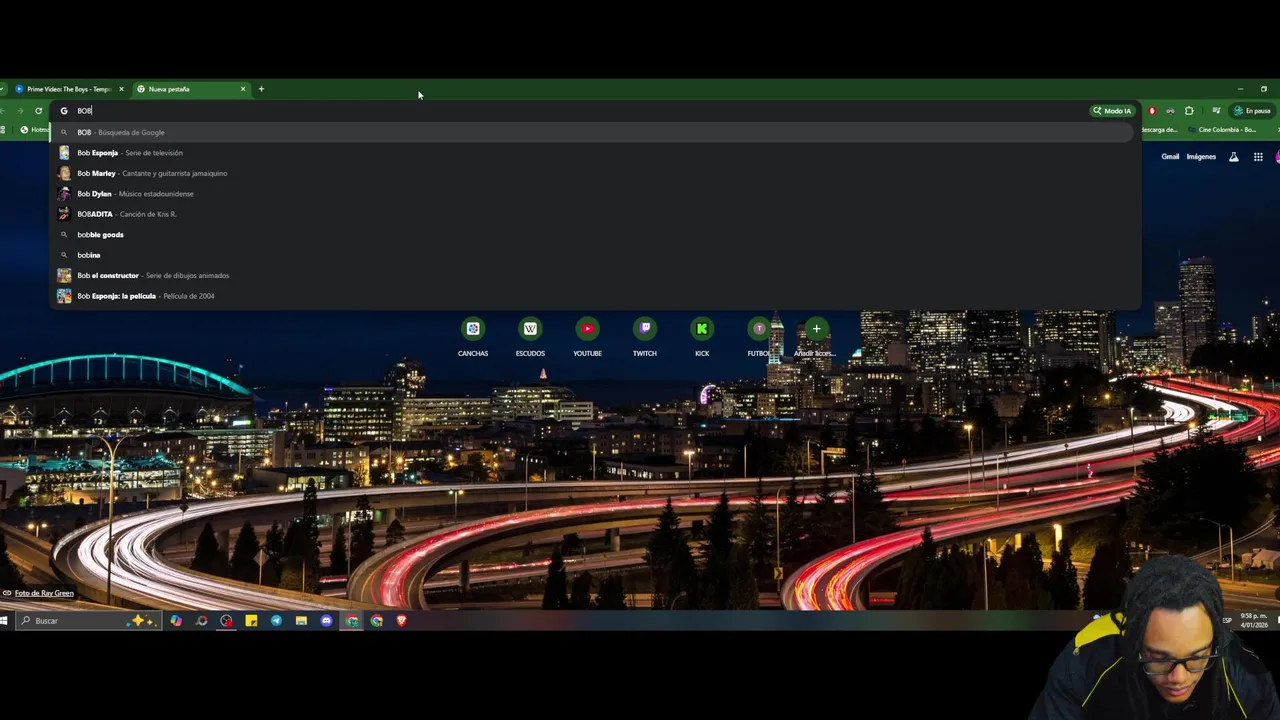Open FUTBOL shortcut
Screen dimensions: 1280x720
click(x=759, y=337)
